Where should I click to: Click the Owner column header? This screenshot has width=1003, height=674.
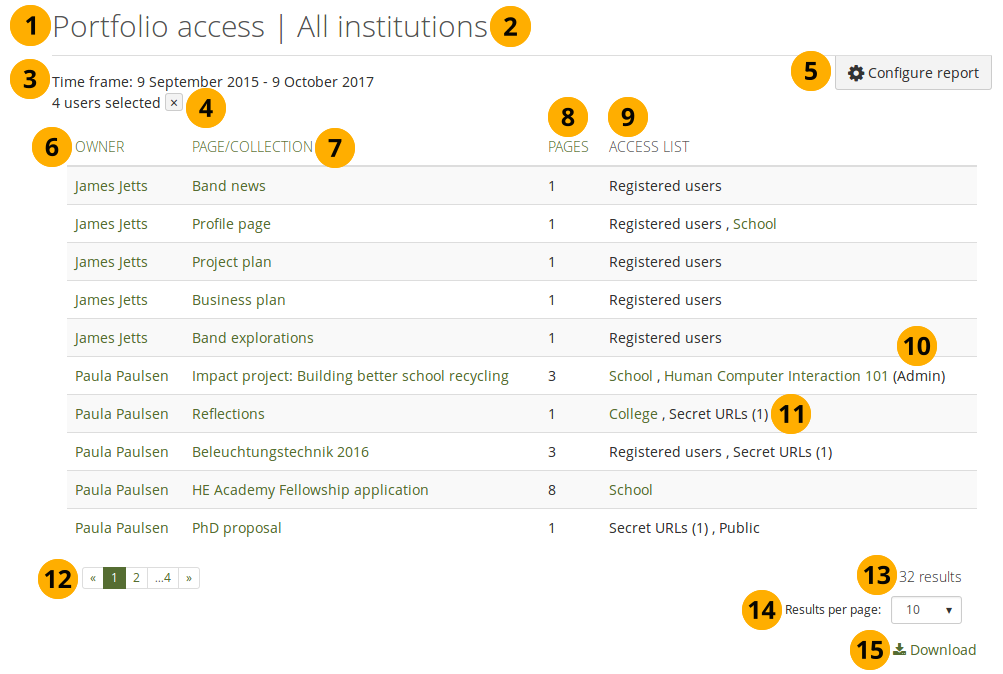pos(100,147)
